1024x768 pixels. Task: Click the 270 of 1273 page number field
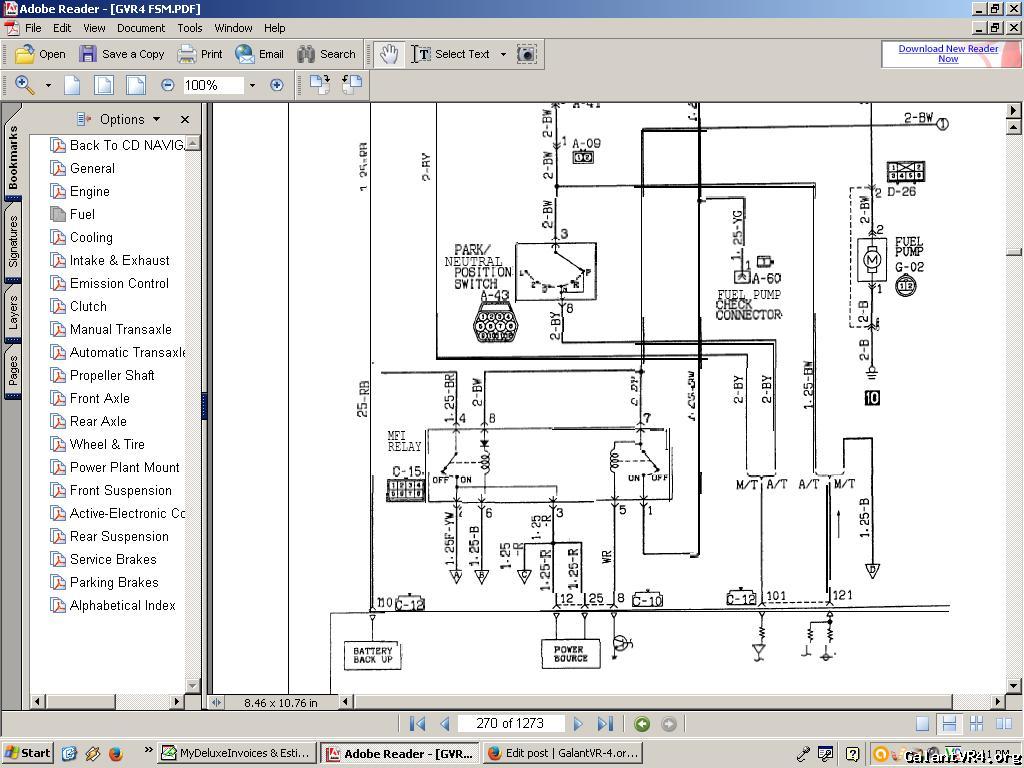[509, 723]
